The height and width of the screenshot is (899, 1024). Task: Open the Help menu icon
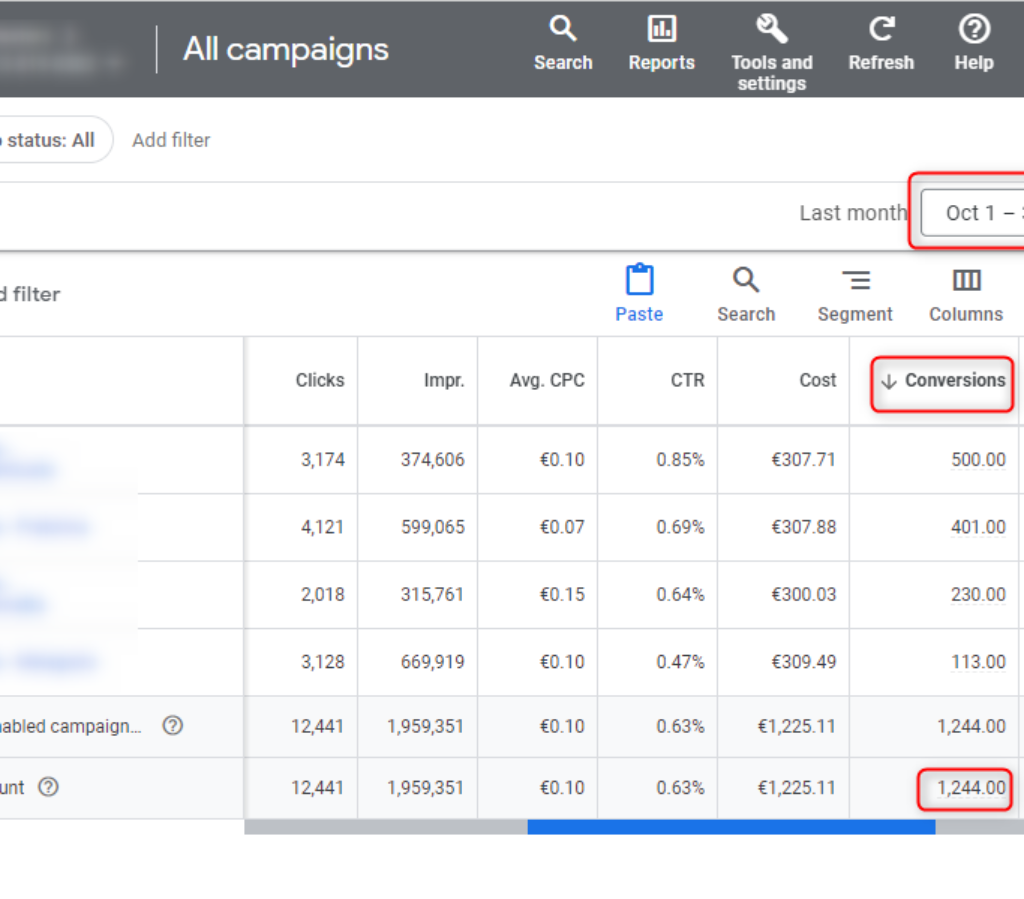coord(973,44)
